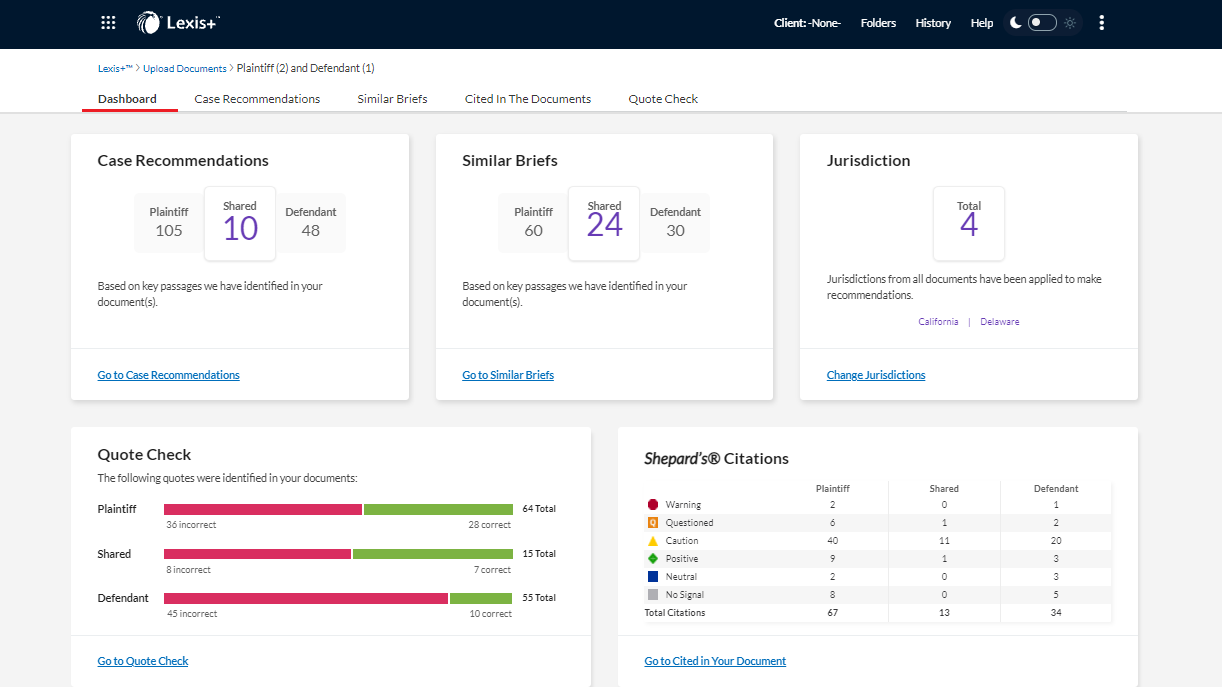Switch to the Case Recommendations tab
This screenshot has height=687, width=1222.
257,99
